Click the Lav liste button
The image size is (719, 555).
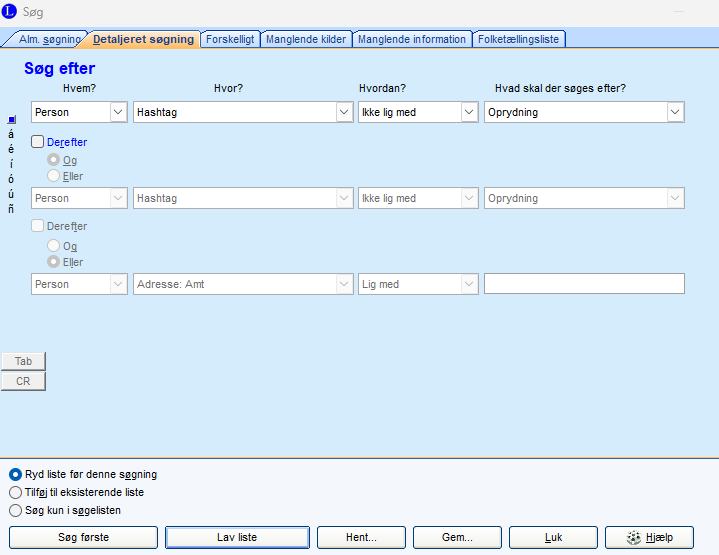click(x=237, y=537)
